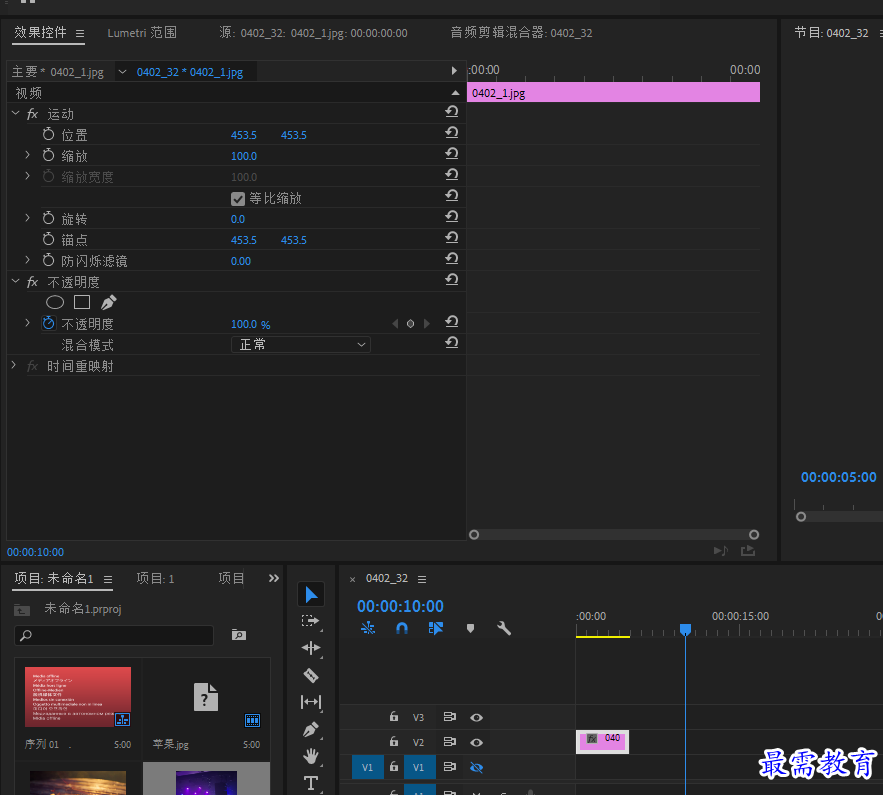The height and width of the screenshot is (795, 883).
Task: Collapse the 运动 effect group
Action: [x=16, y=114]
